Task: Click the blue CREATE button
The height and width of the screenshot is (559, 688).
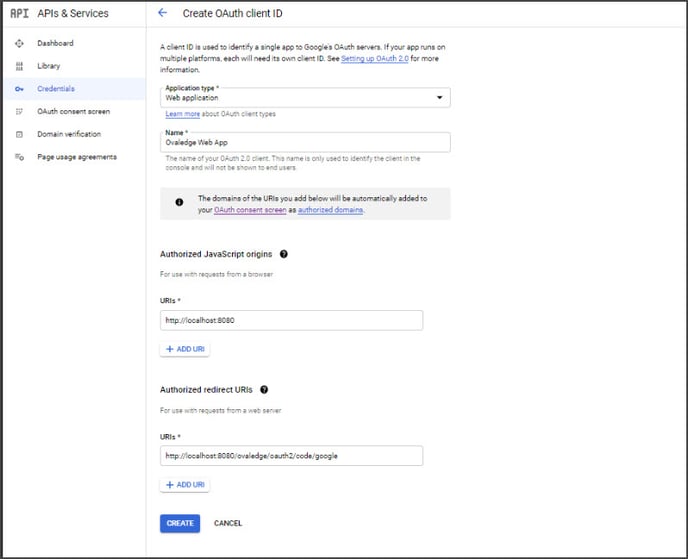Action: click(180, 523)
